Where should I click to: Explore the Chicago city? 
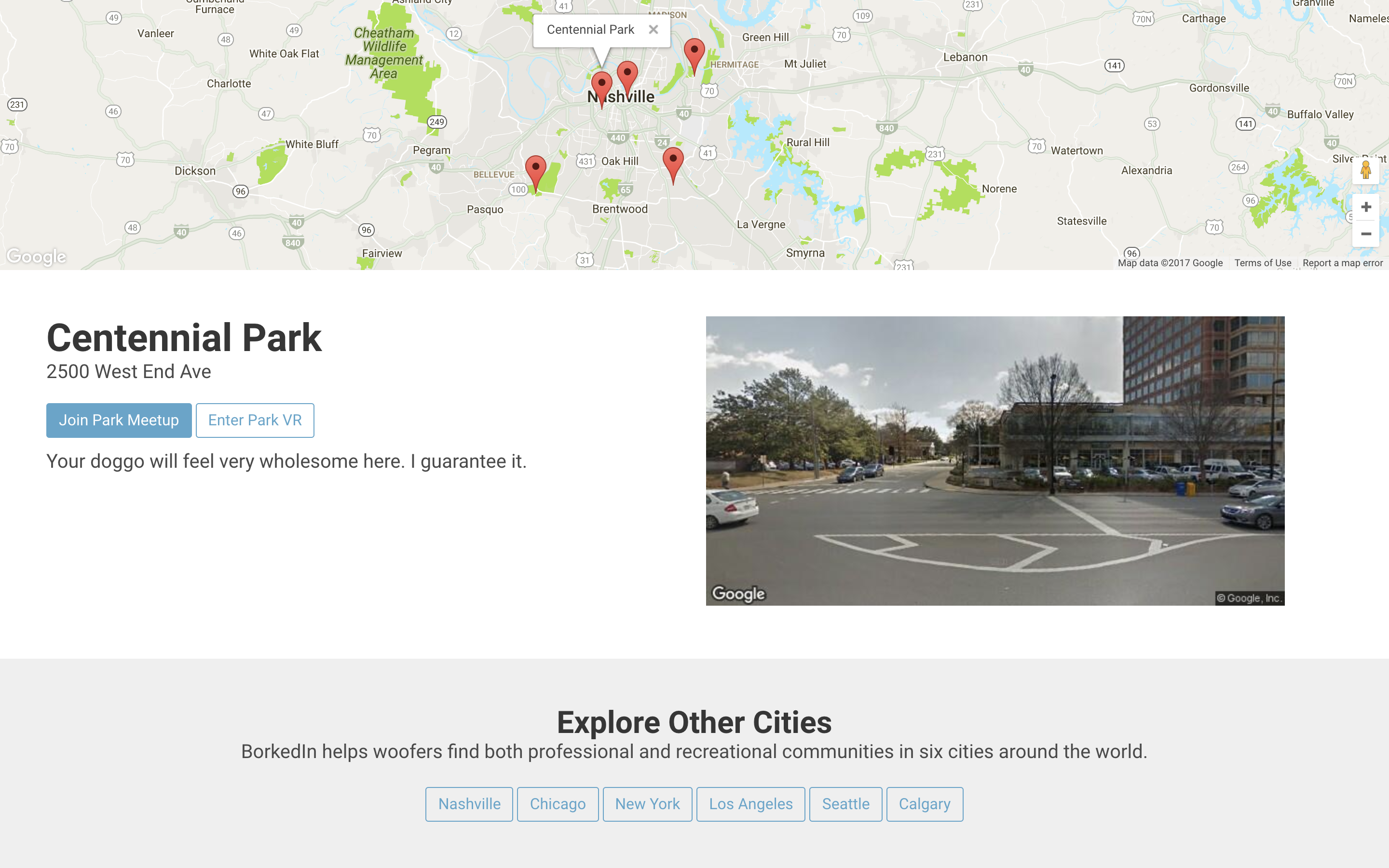pyautogui.click(x=558, y=804)
